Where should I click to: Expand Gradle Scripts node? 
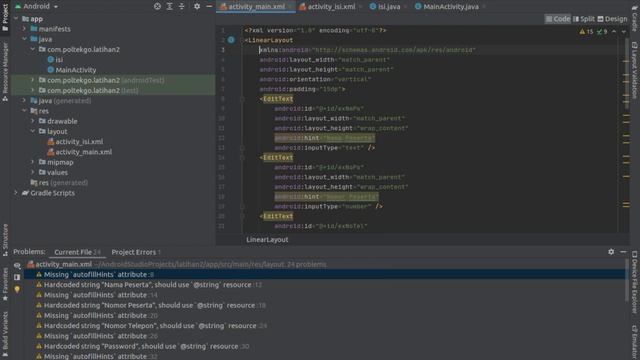(x=16, y=193)
